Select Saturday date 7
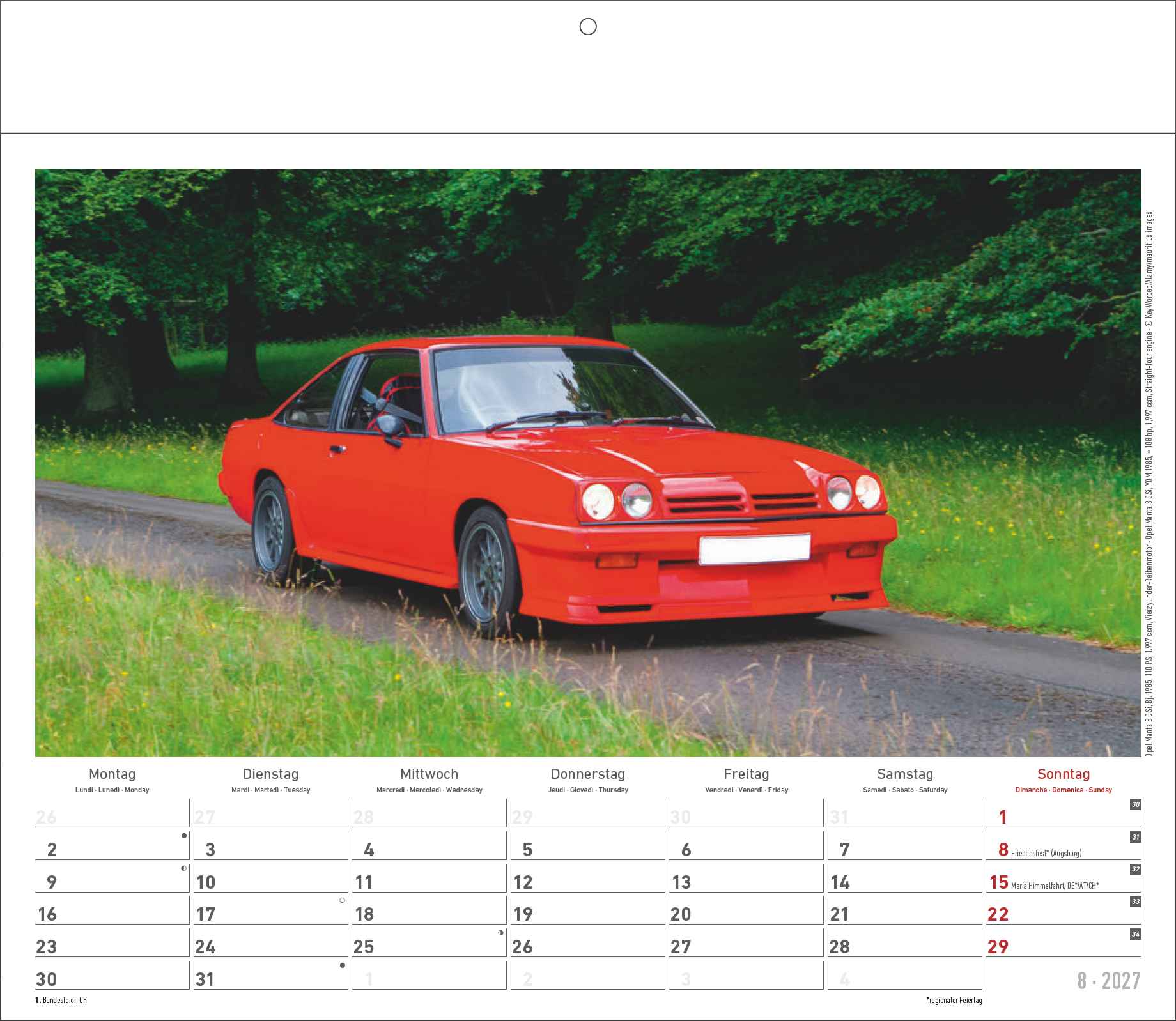This screenshot has height=1021, width=1176. pos(845,850)
